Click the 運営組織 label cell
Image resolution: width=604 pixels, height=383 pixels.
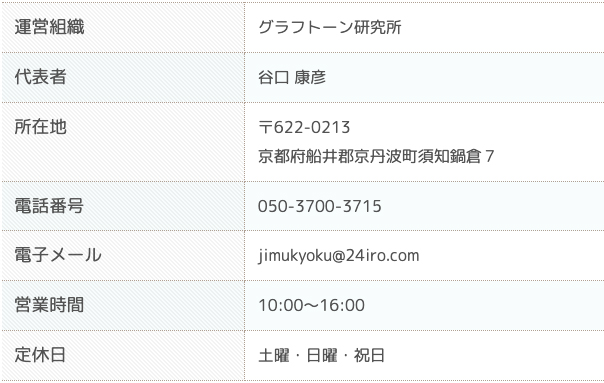(x=123, y=27)
